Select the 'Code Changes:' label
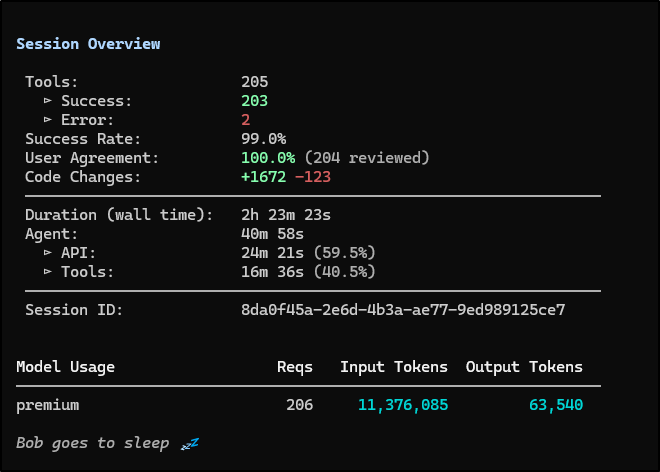660x472 pixels. [83, 177]
